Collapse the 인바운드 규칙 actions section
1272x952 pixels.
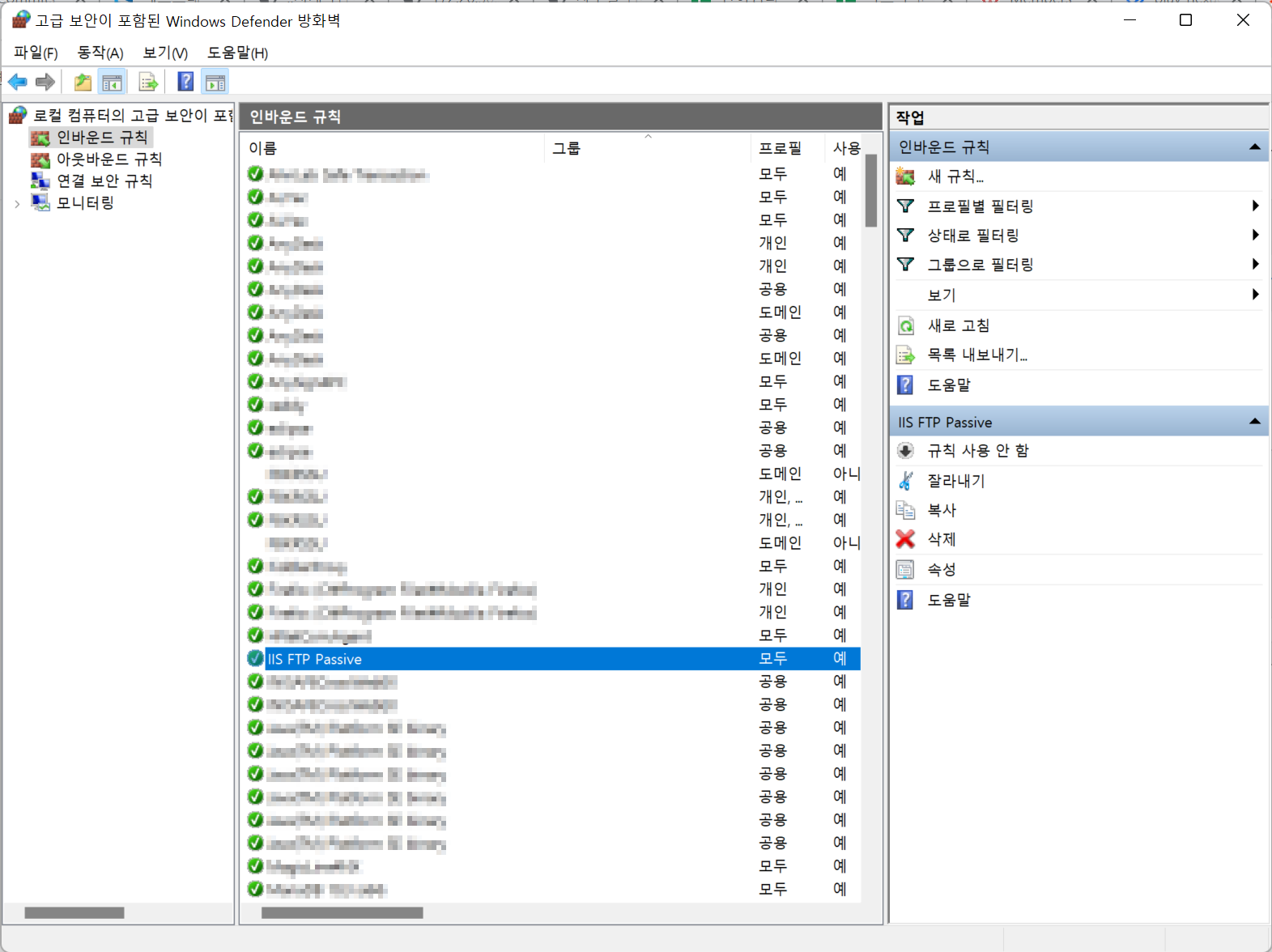[x=1254, y=147]
